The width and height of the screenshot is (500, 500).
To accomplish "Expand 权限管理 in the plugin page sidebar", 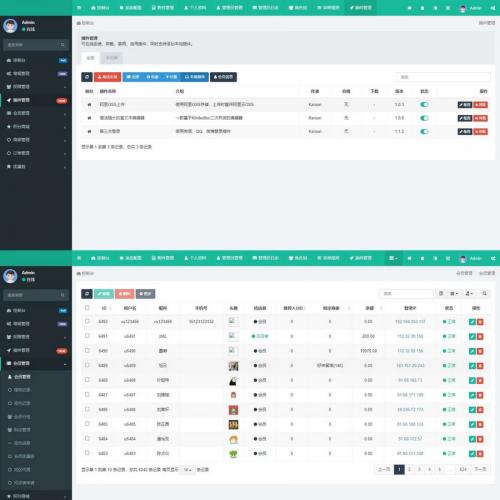I will pos(36,87).
